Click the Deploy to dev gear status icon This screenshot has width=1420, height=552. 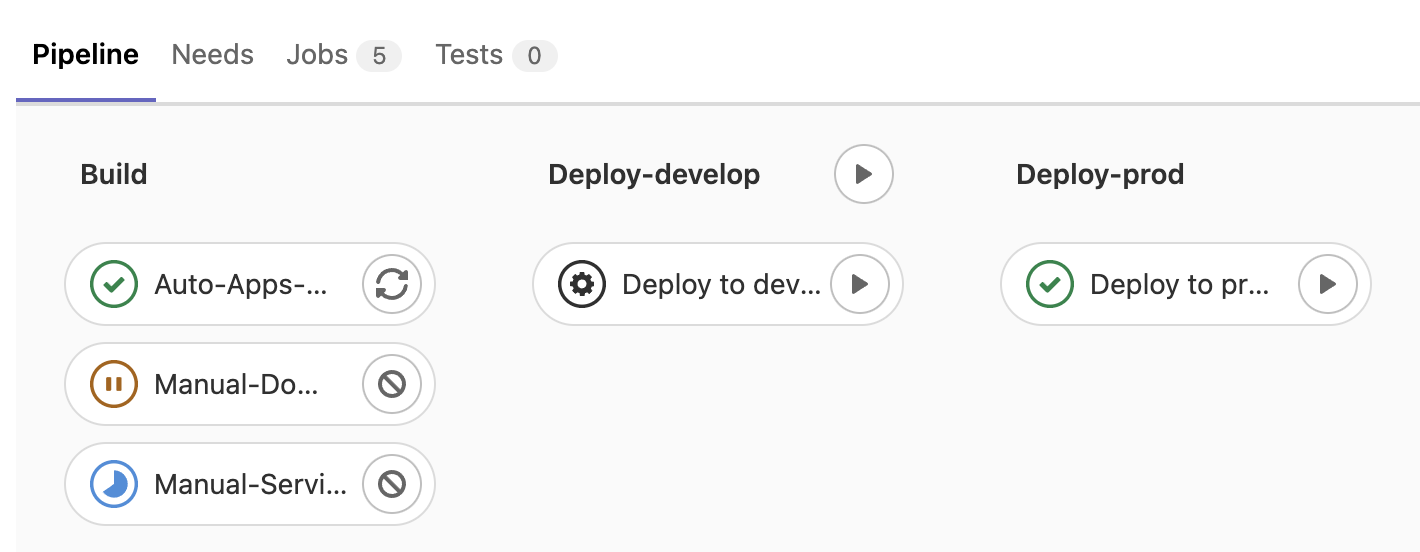click(582, 285)
